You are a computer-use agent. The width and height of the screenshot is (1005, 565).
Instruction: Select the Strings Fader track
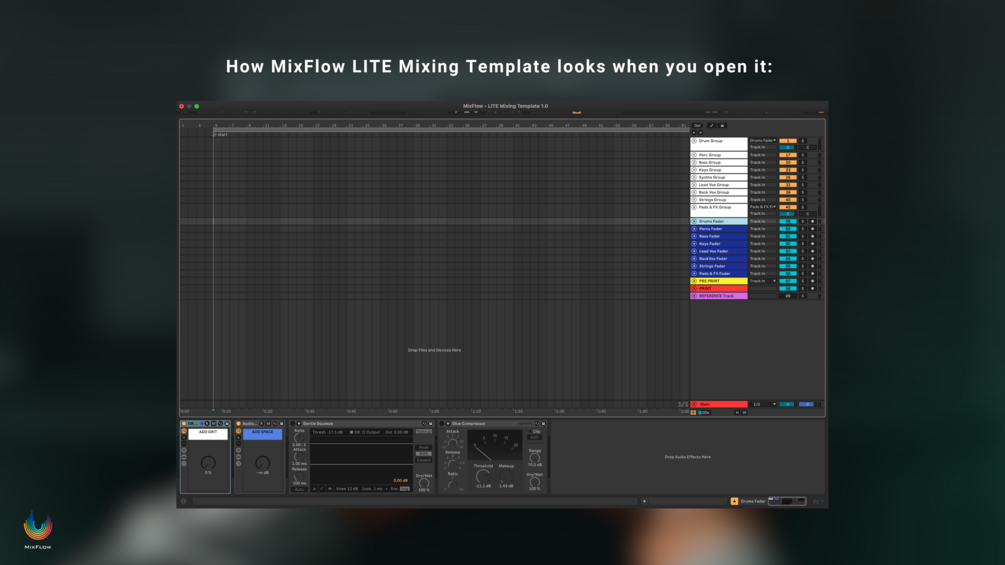tap(719, 266)
